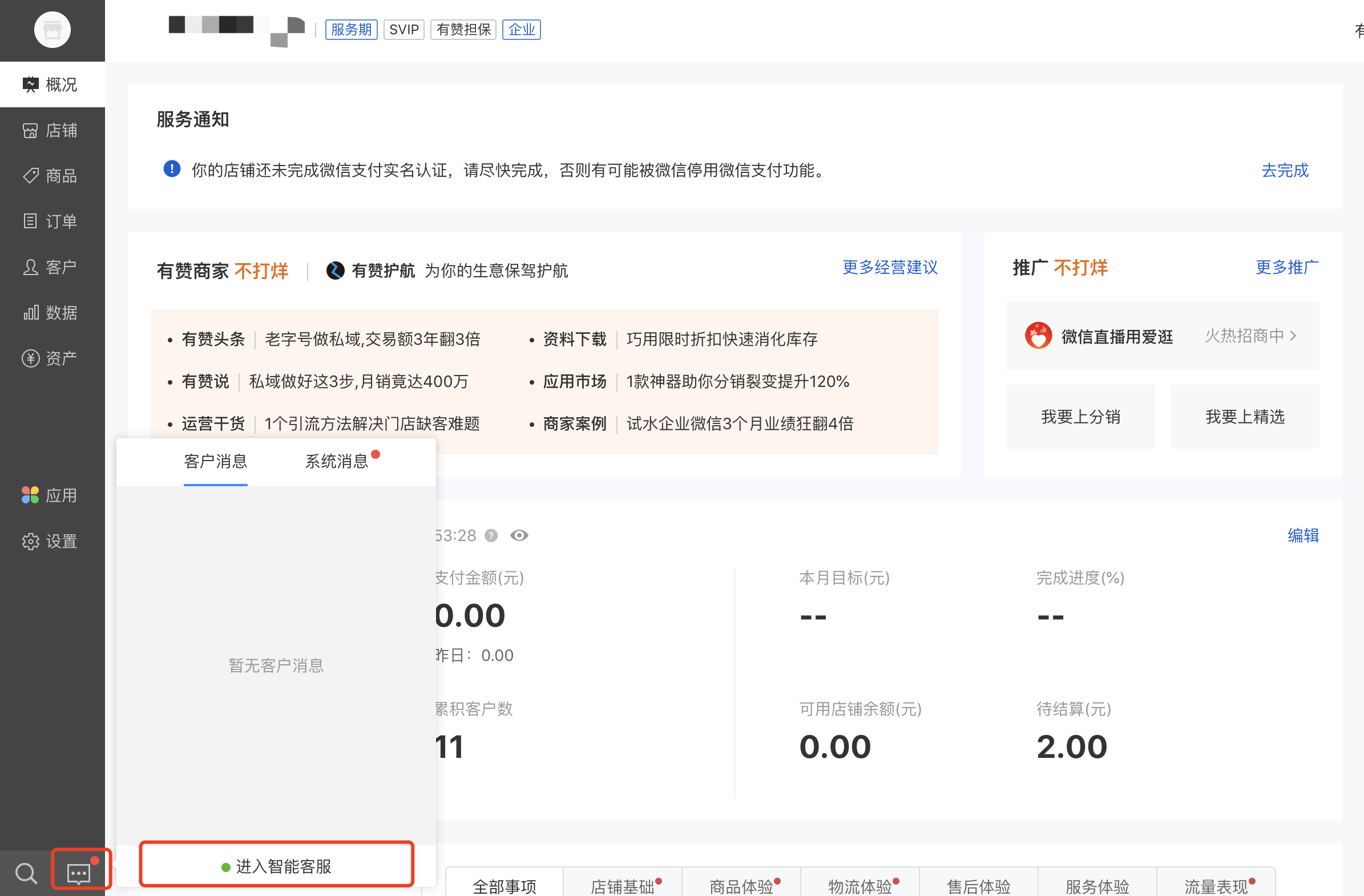The width and height of the screenshot is (1364, 896).
Task: Open the 资产 assets section
Action: 52,358
